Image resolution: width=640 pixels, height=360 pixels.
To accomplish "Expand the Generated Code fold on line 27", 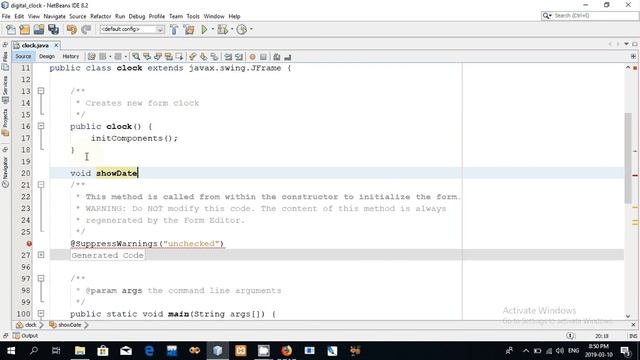I will click(x=41, y=255).
